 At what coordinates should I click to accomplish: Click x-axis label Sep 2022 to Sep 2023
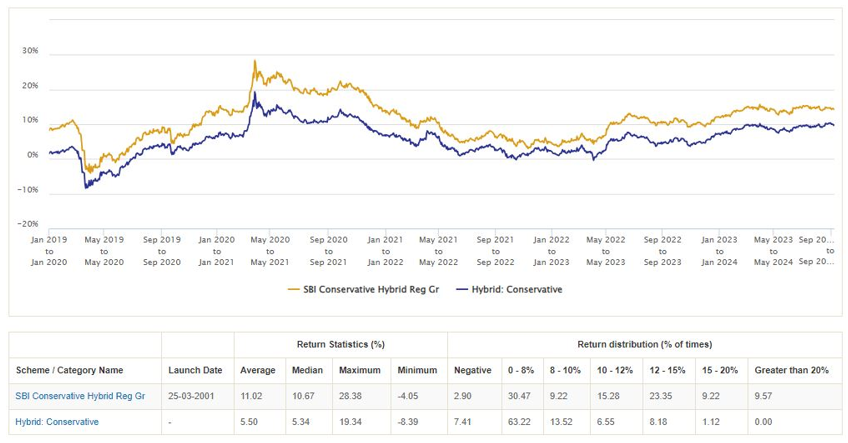click(662, 251)
